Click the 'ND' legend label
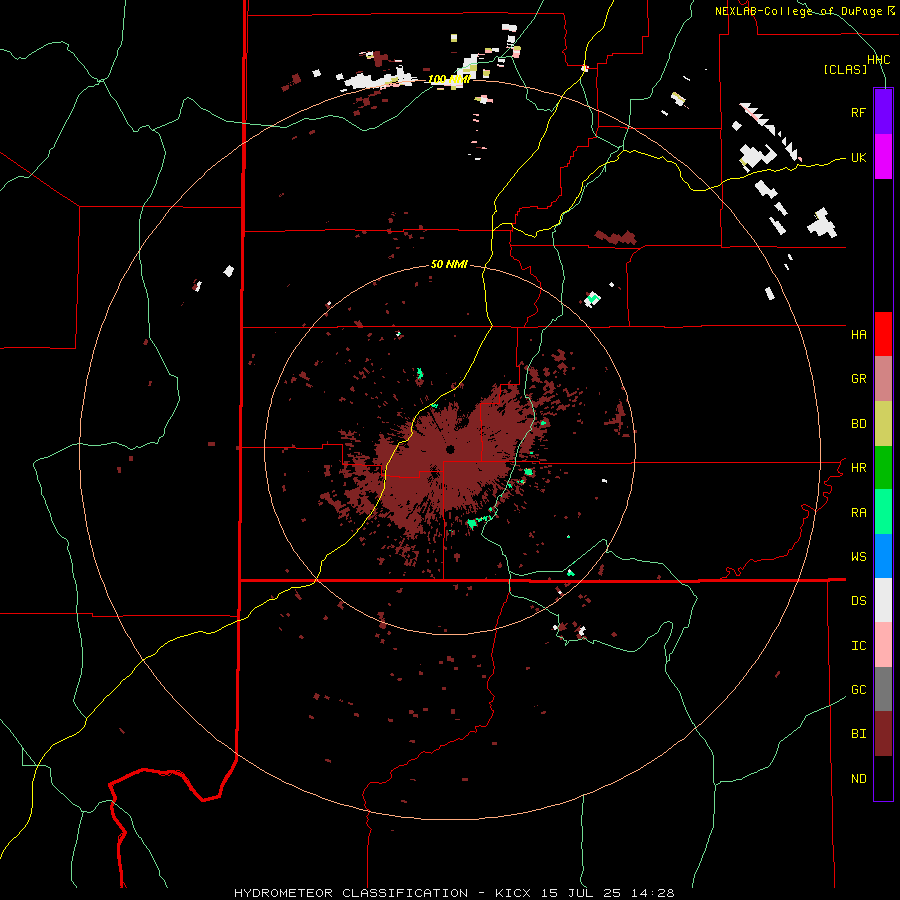 pyautogui.click(x=858, y=779)
